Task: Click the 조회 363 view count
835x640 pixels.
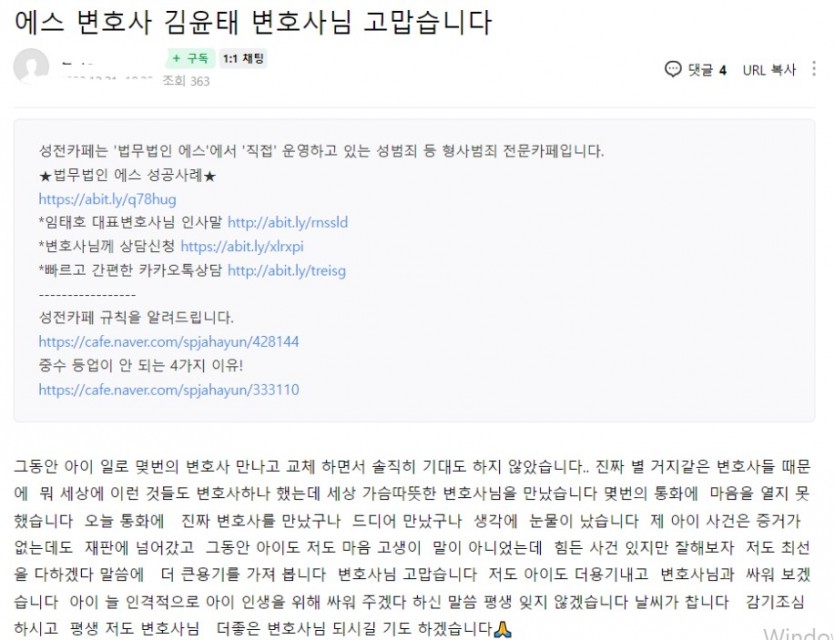Action: [x=186, y=81]
